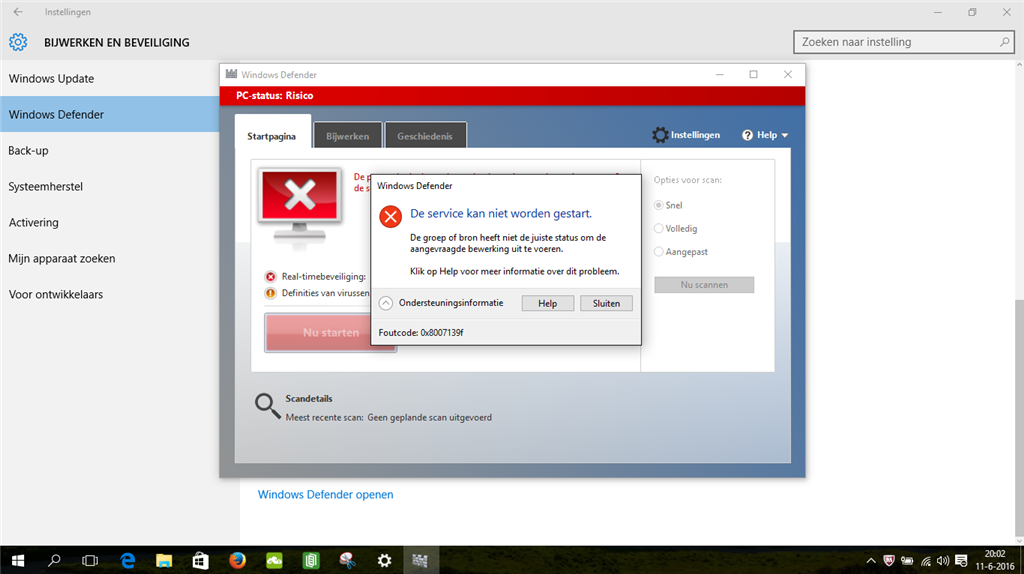Open the volume control tray icon

tap(943, 560)
